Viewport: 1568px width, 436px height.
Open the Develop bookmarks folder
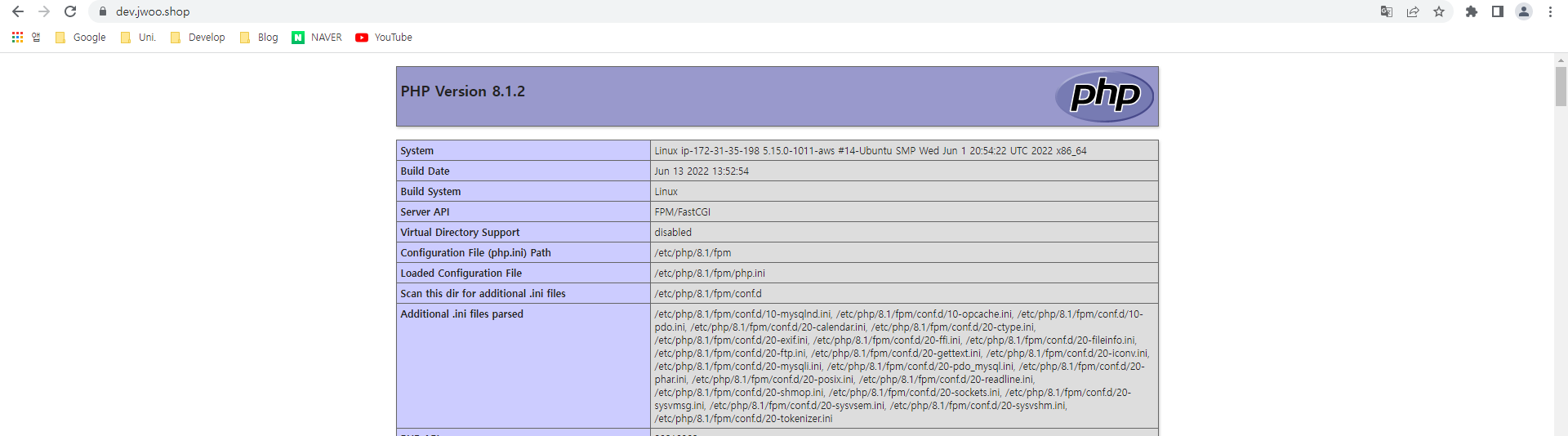click(198, 37)
